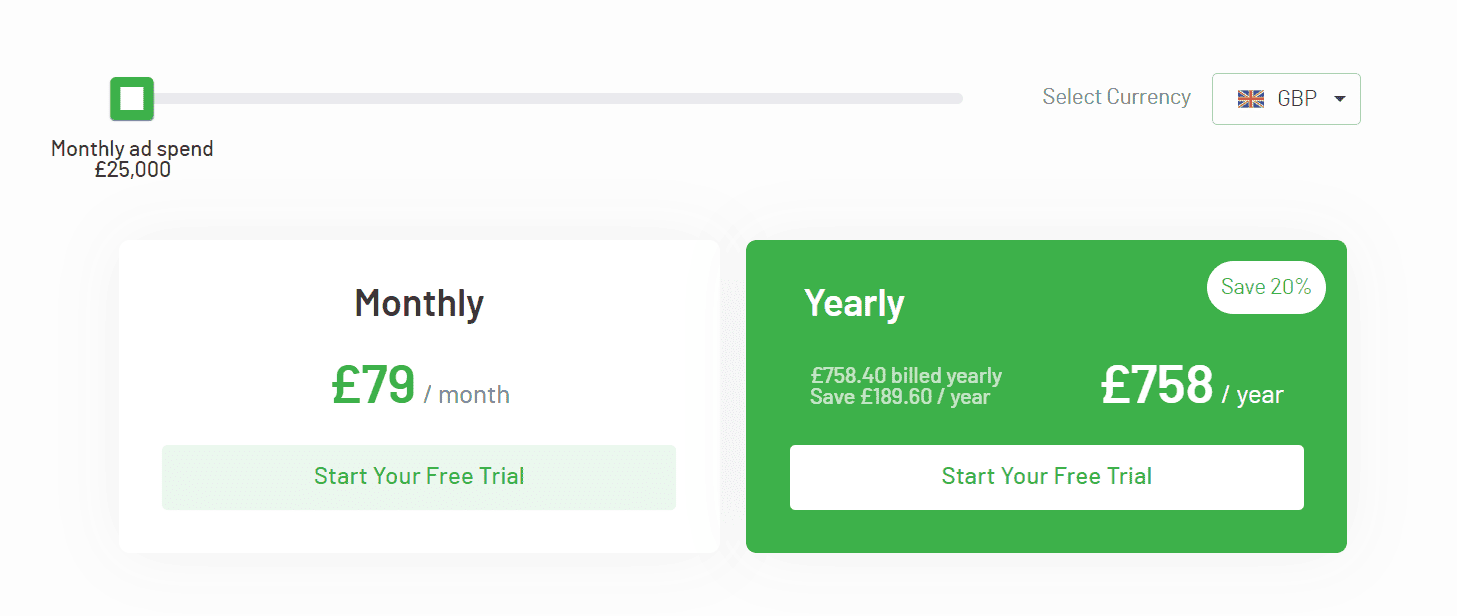1457x616 pixels.
Task: Expand the Select Currency options
Action: click(1286, 98)
